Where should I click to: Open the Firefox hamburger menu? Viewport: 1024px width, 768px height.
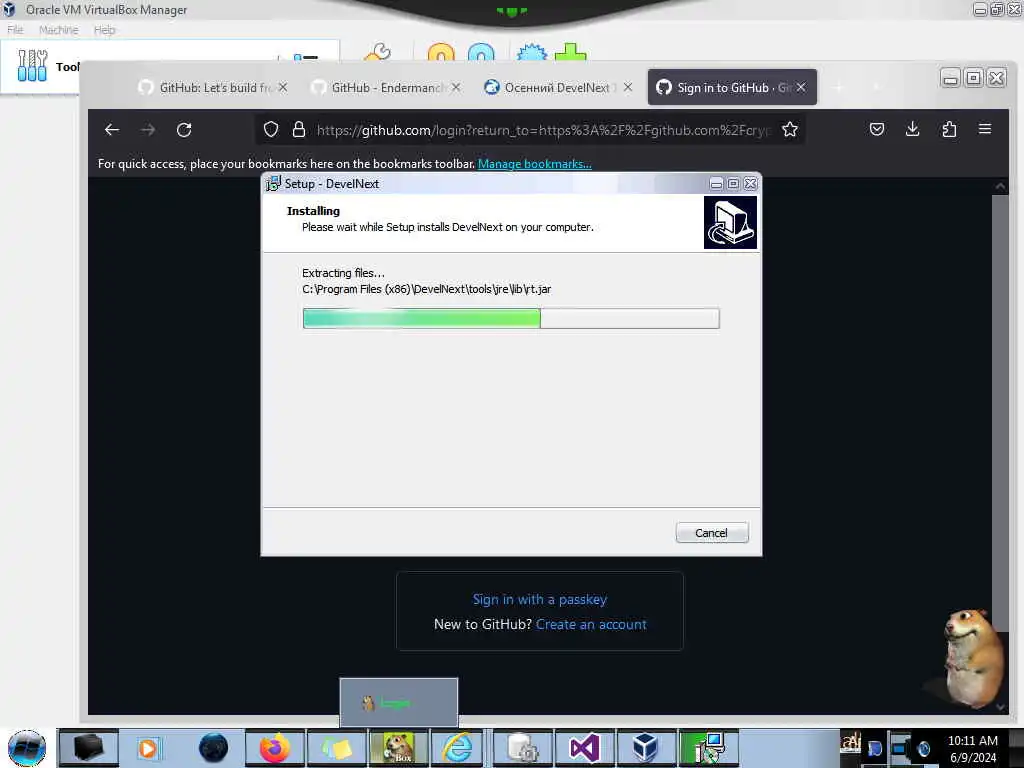(x=985, y=129)
